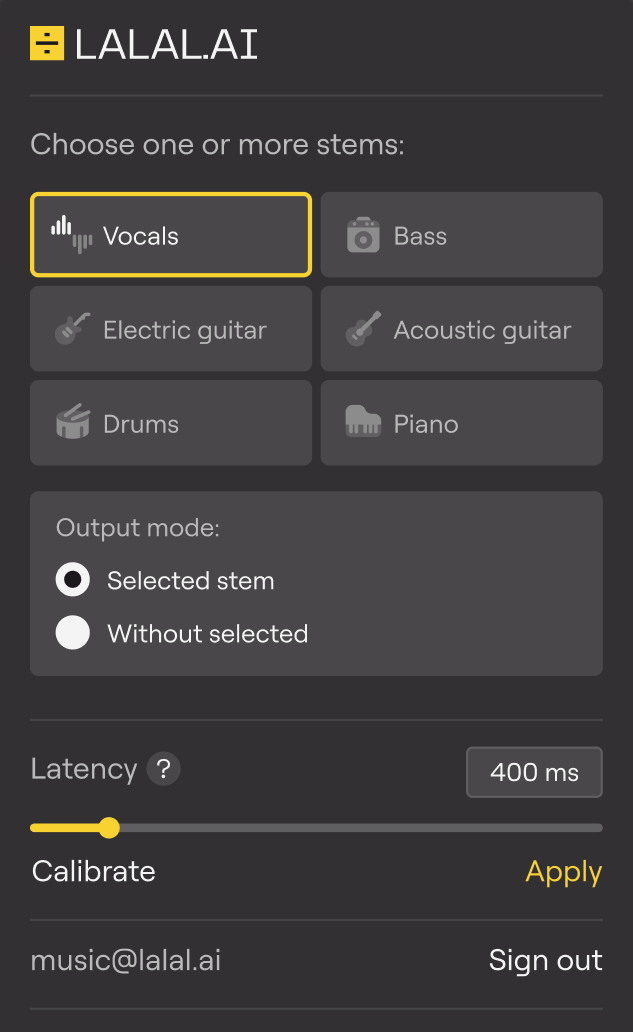
Task: Click the Piano icon
Action: tap(363, 421)
